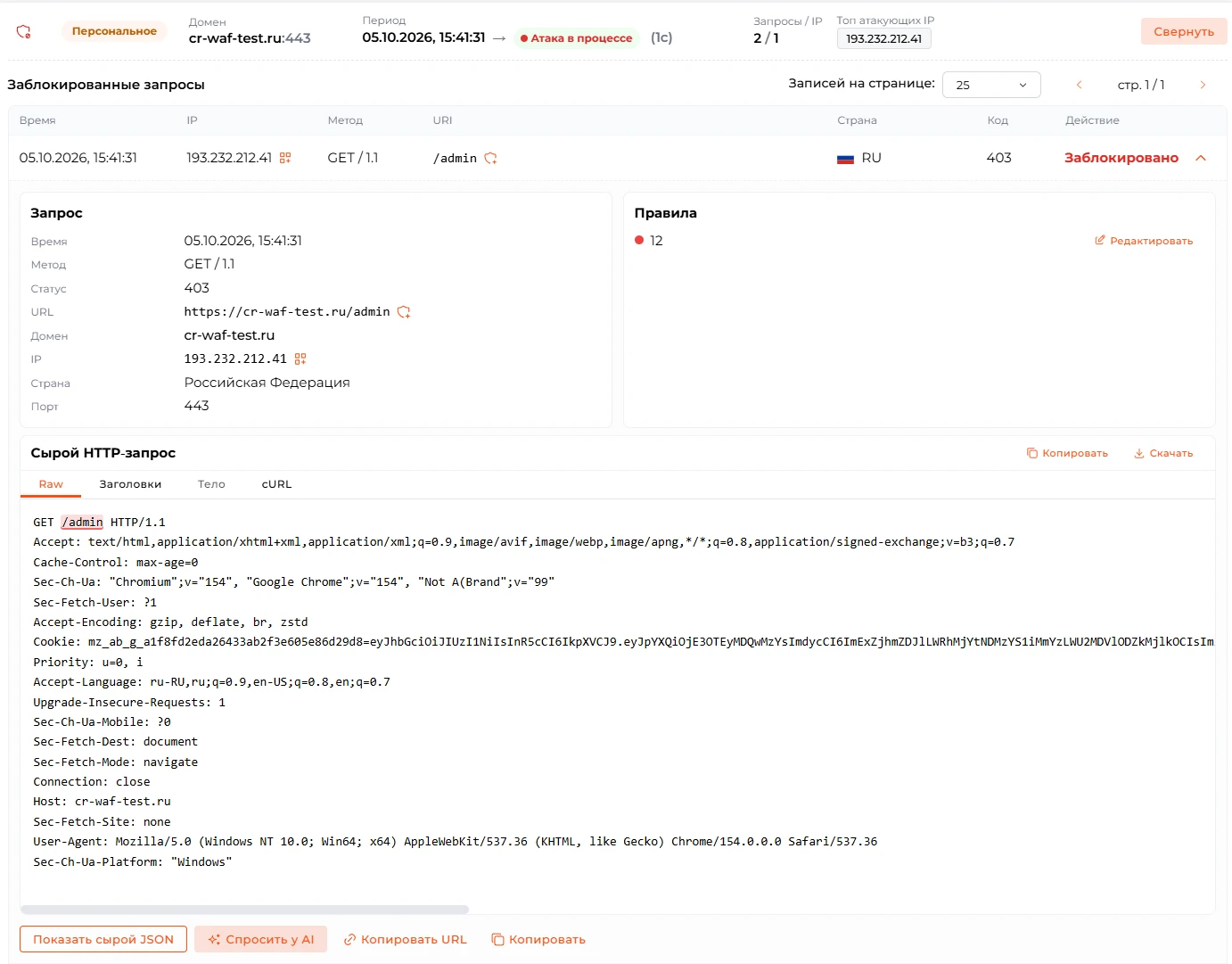Click the shield icon beside the Персональное badge
The image size is (1232, 964).
click(24, 31)
